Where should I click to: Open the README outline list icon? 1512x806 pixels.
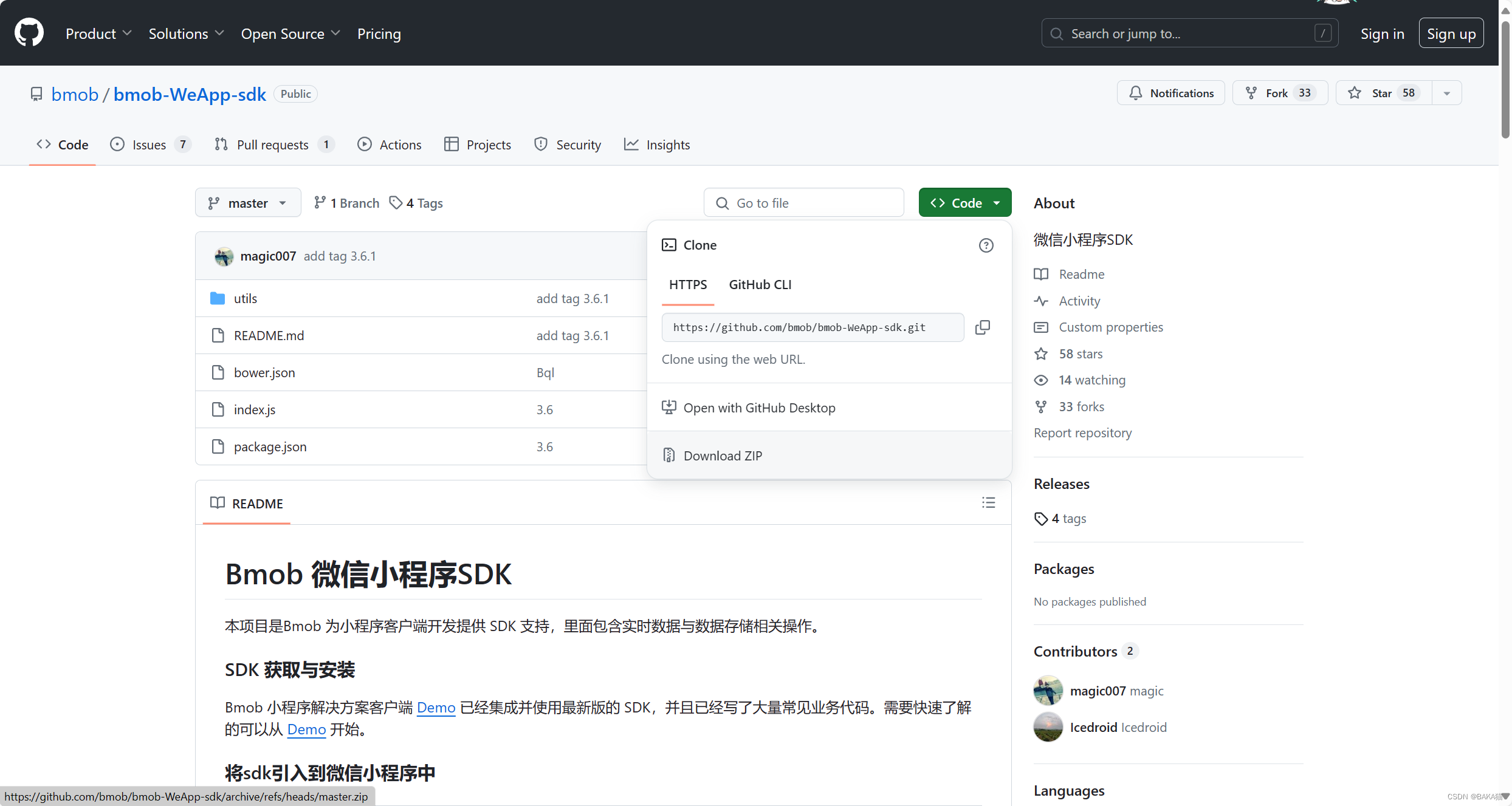point(988,503)
